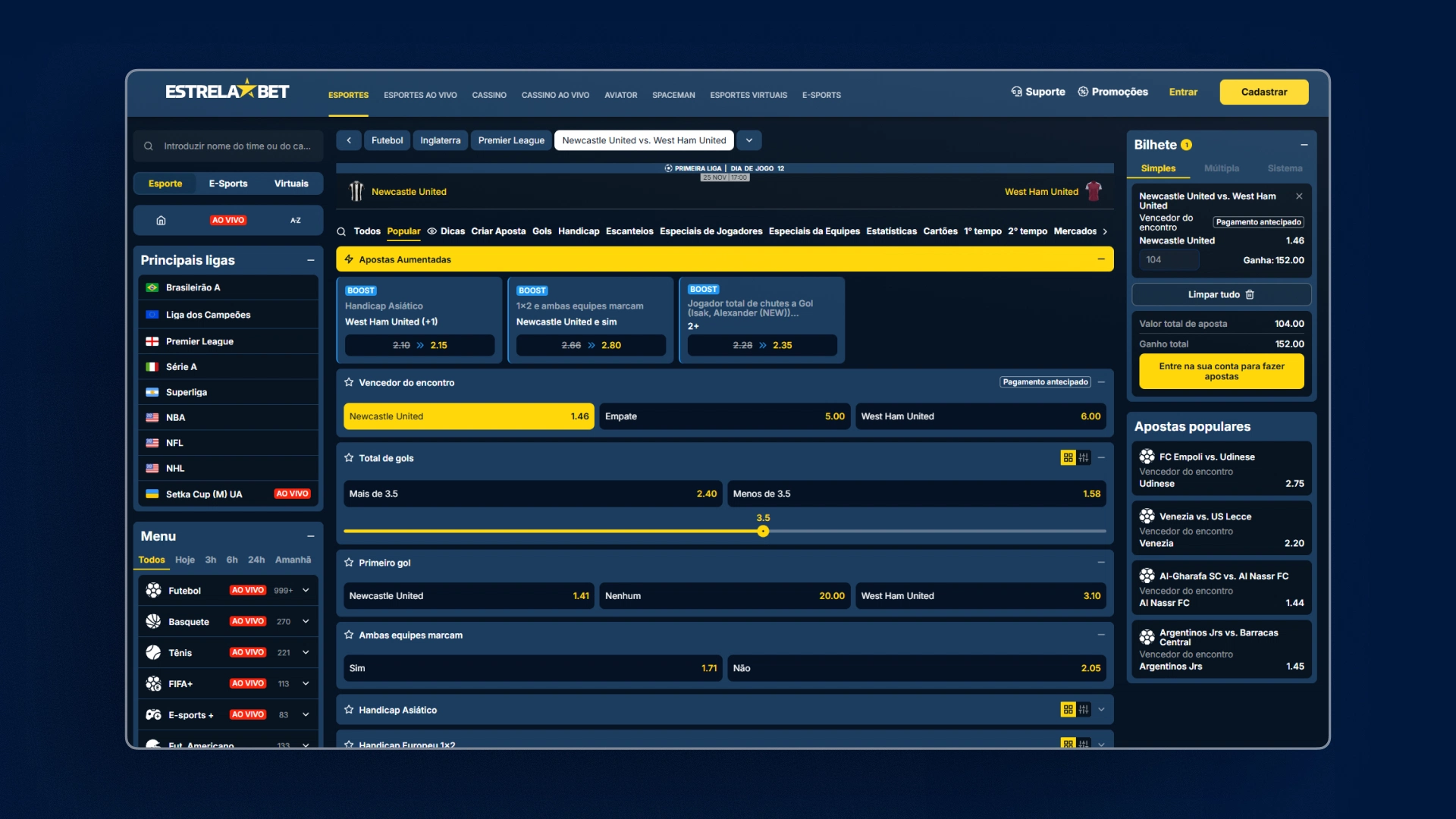Image resolution: width=1456 pixels, height=819 pixels.
Task: Click the search icon in market filter row
Action: [x=341, y=231]
